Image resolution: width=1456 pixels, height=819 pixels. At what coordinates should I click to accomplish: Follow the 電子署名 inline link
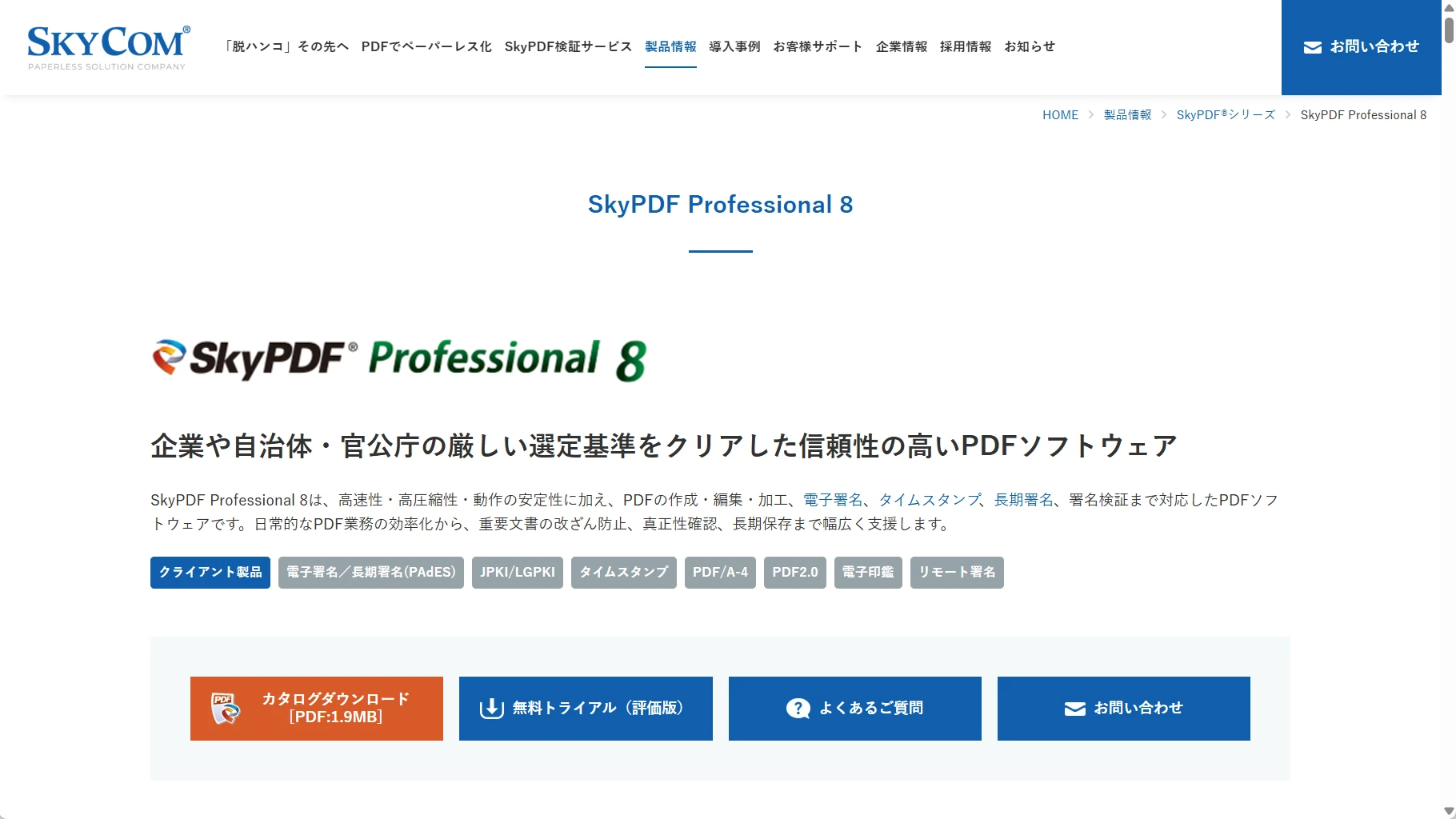[x=833, y=500]
